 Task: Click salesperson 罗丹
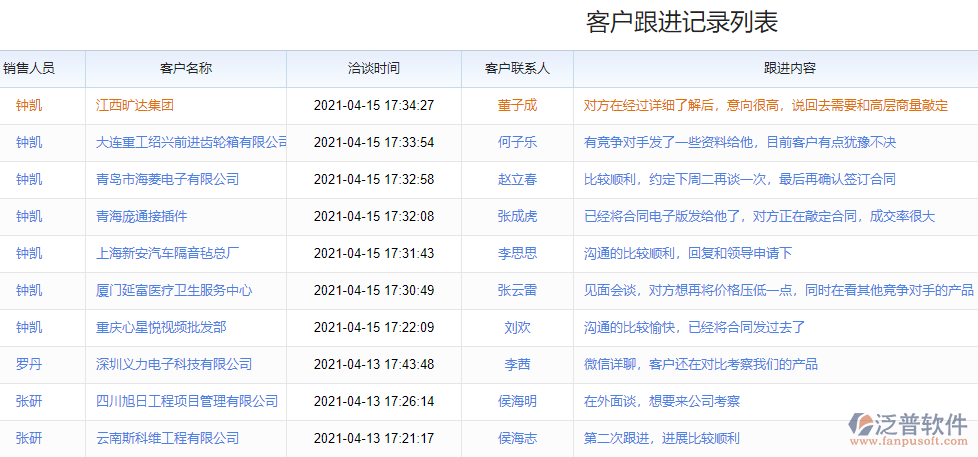[x=29, y=364]
